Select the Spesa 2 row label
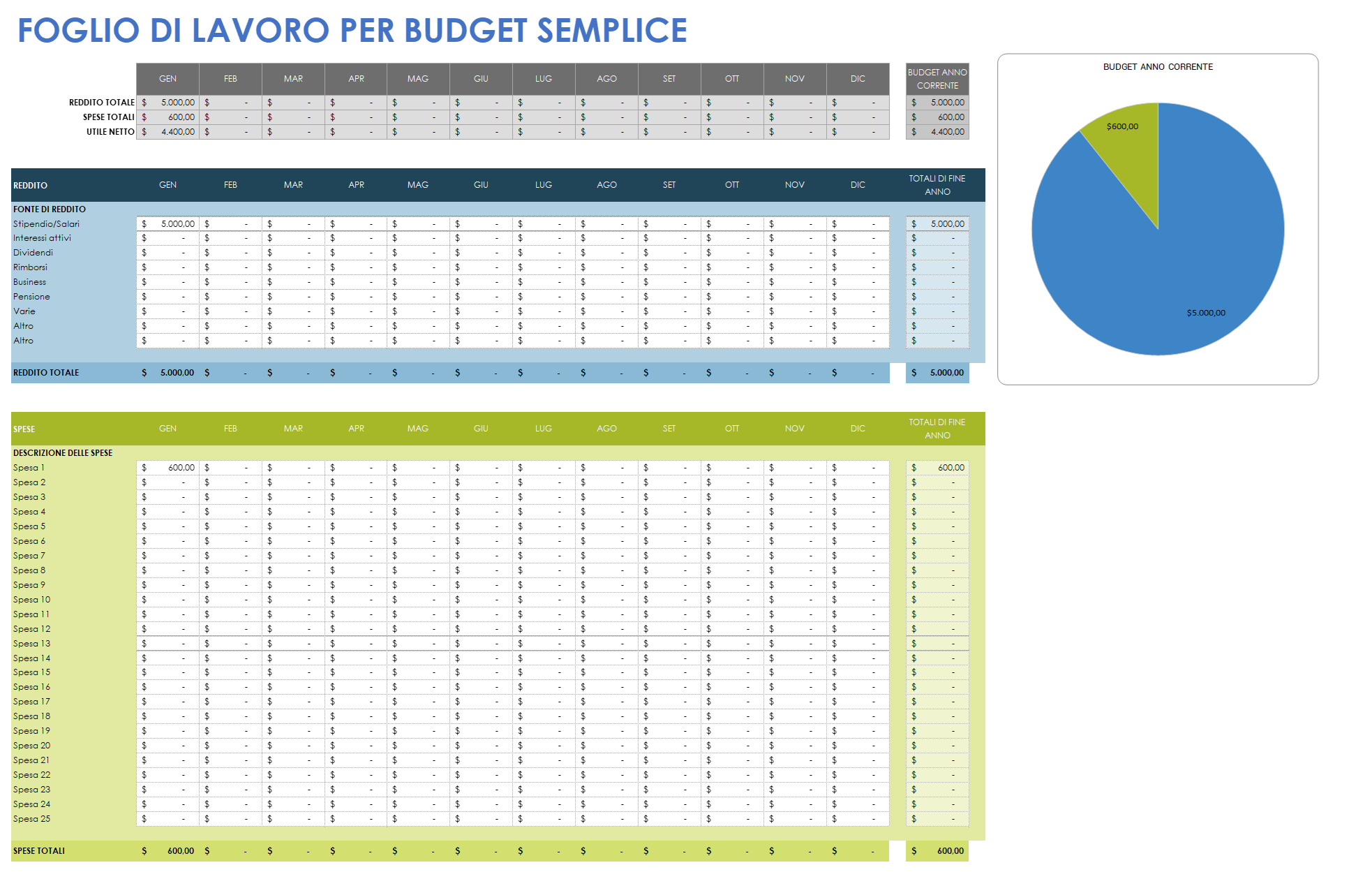The height and width of the screenshot is (872, 1372). pyautogui.click(x=29, y=482)
